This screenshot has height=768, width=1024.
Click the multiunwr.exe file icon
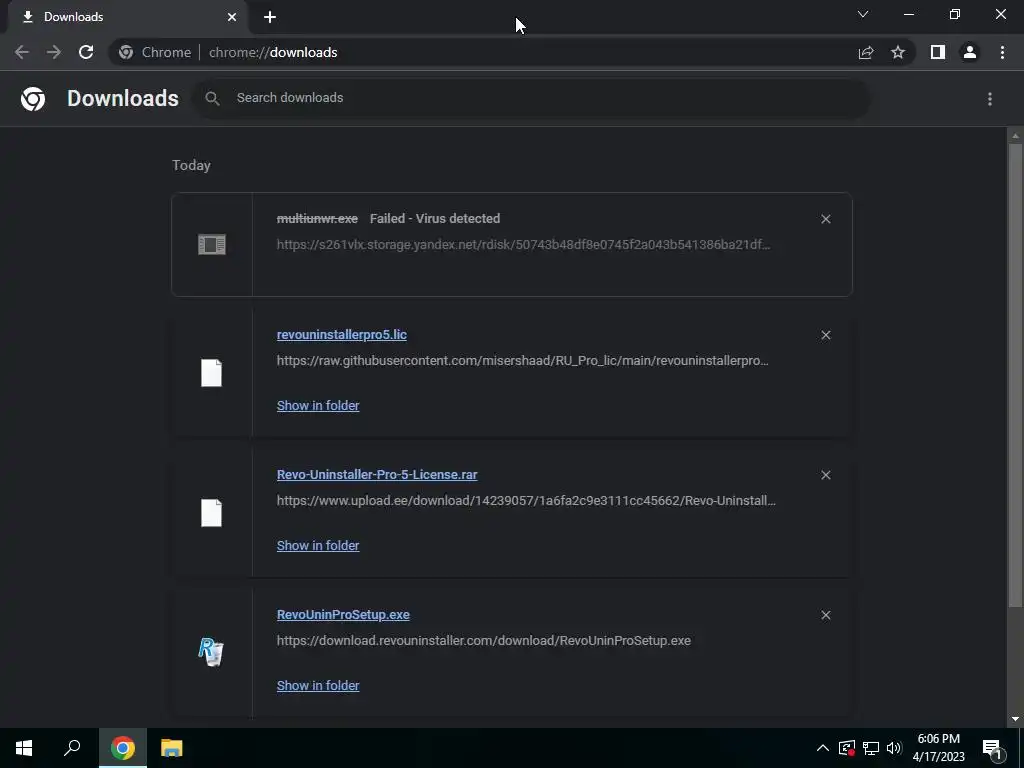tap(212, 244)
